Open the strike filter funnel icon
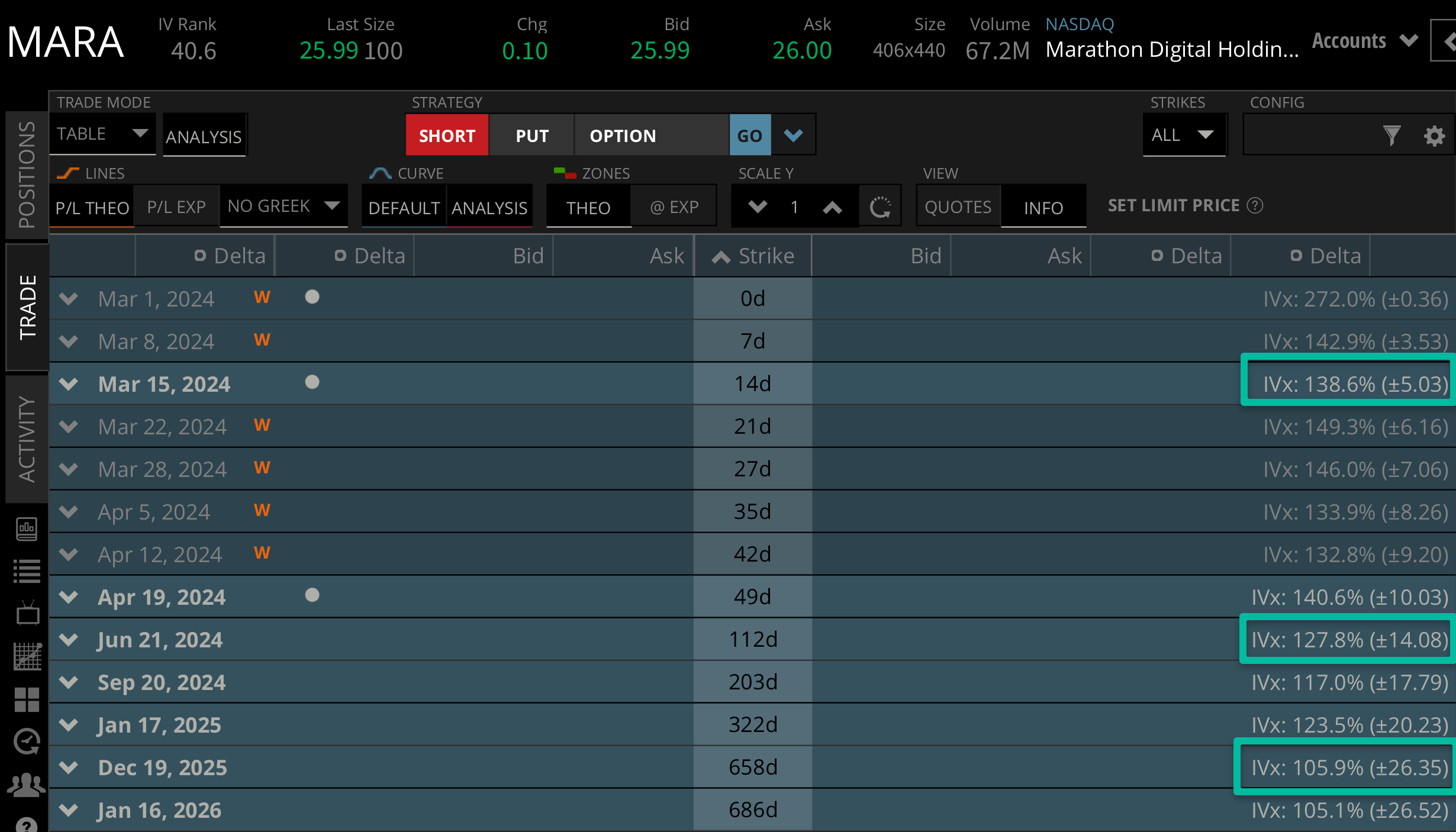1456x832 pixels. coord(1391,136)
